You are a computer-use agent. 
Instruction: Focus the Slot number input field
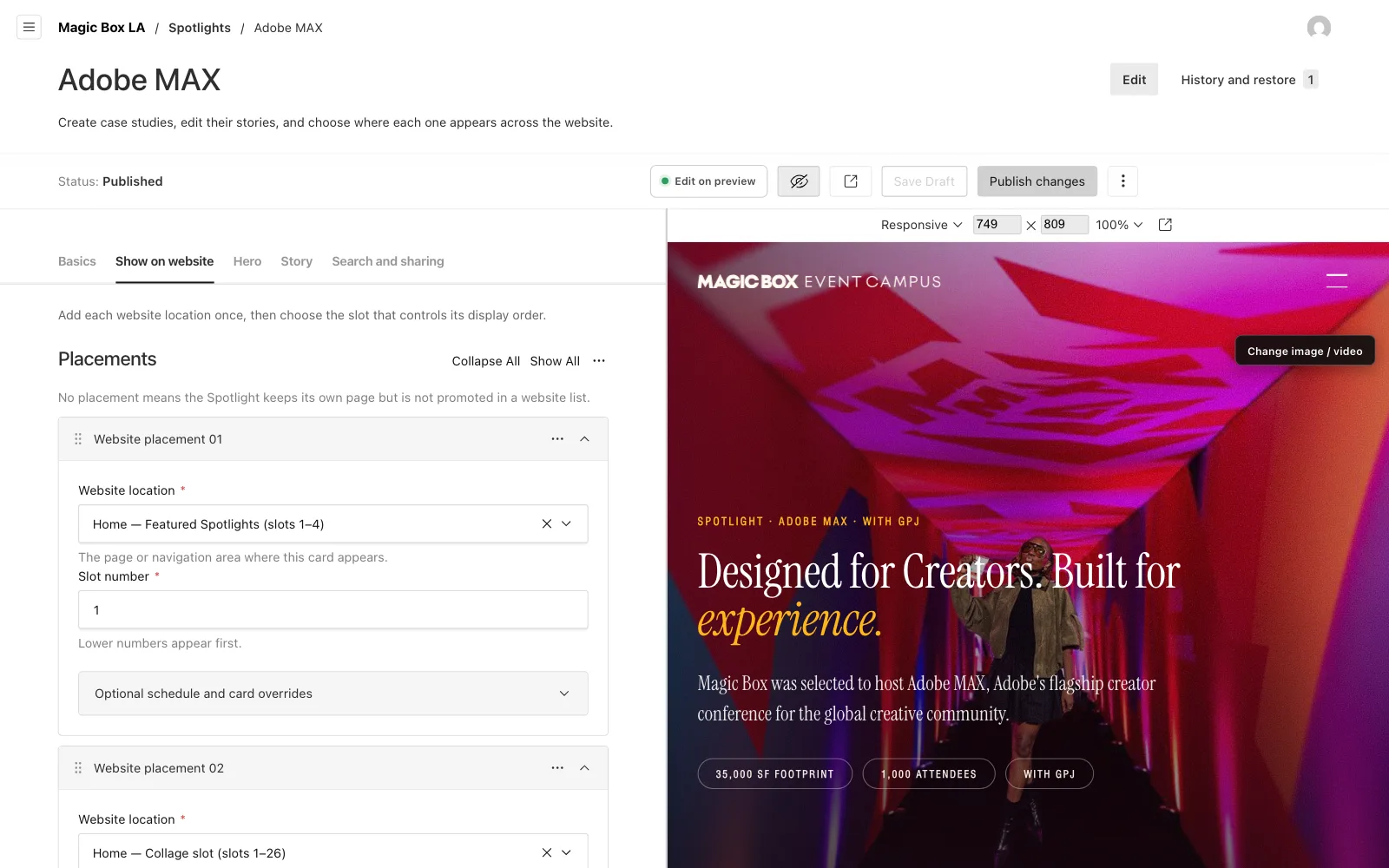click(x=333, y=610)
